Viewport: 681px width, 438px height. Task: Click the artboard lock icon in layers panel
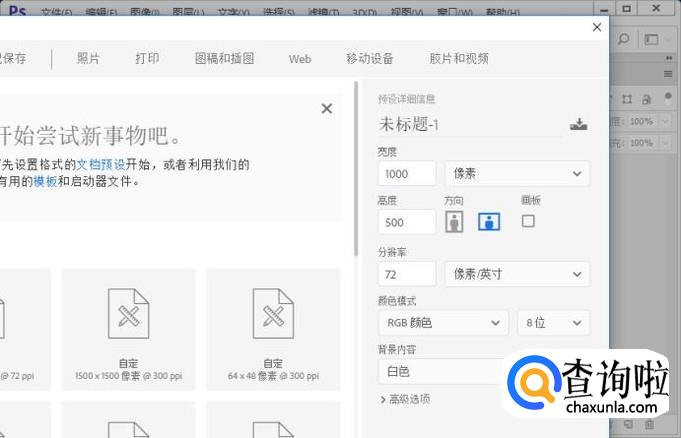coord(627,100)
